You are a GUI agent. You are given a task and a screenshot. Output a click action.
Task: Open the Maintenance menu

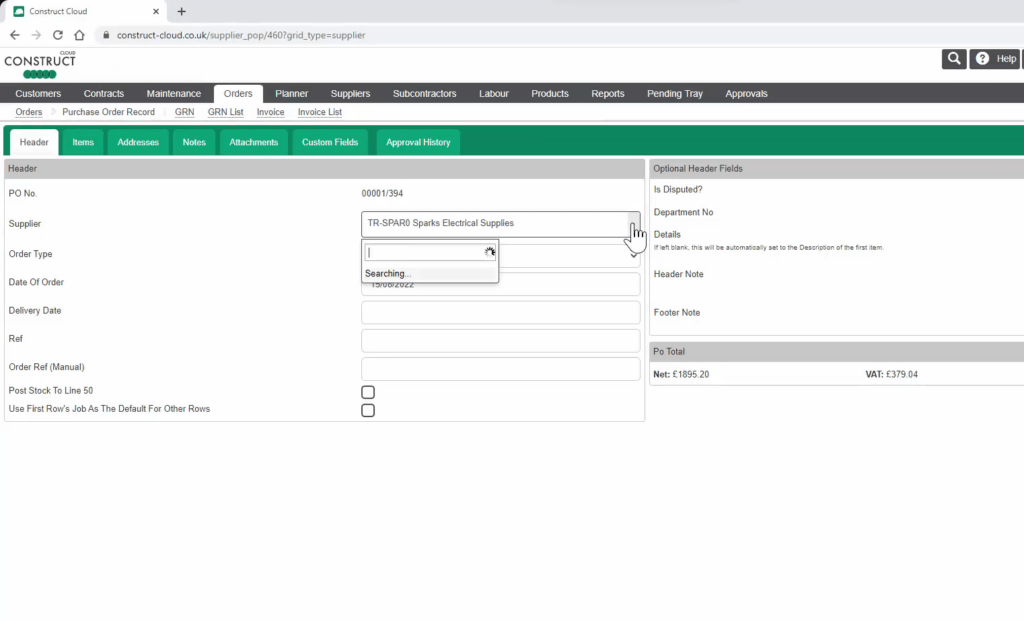[174, 93]
